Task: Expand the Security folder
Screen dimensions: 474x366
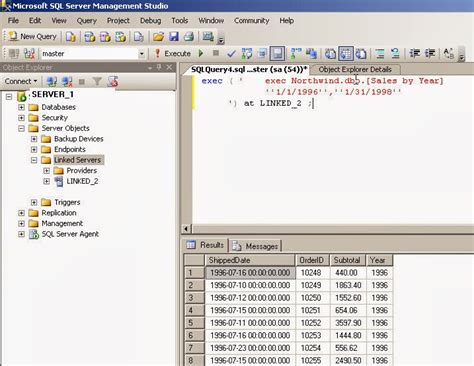Action: click(x=21, y=118)
